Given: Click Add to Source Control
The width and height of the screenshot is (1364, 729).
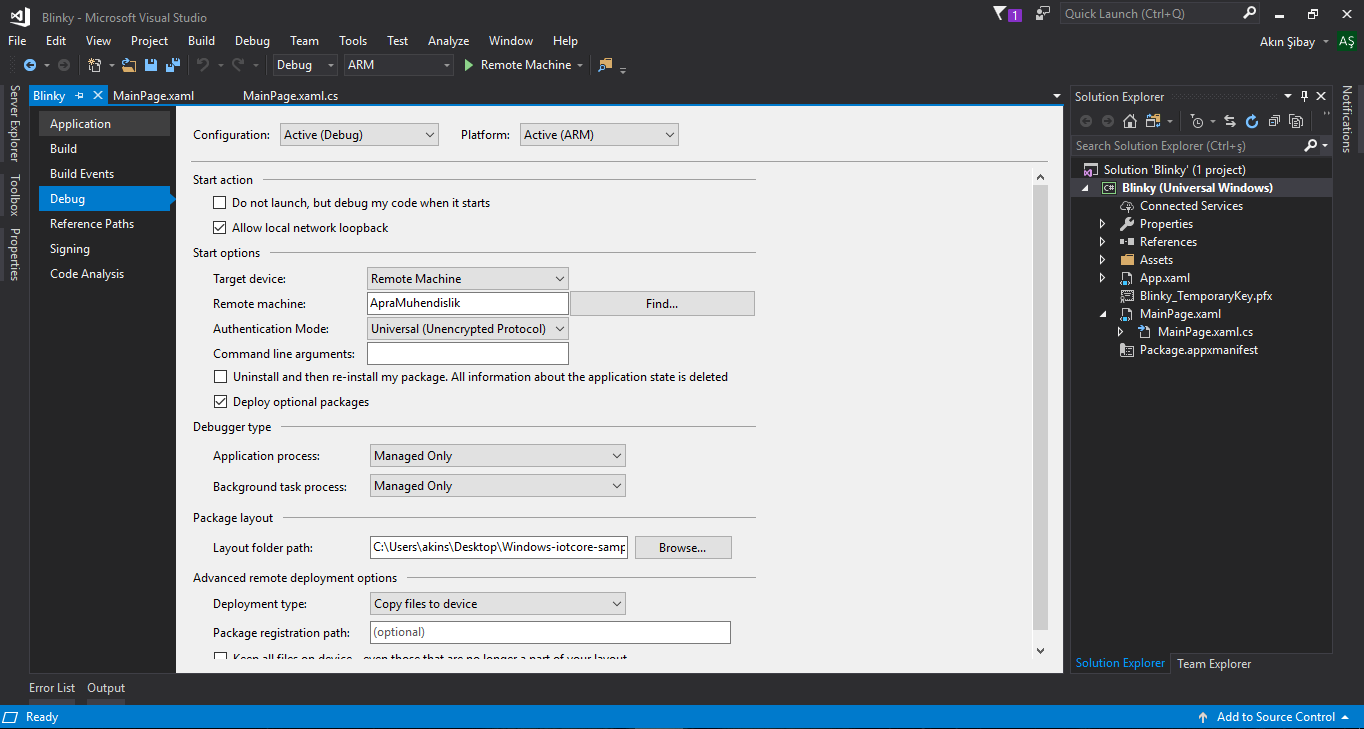Looking at the screenshot, I should coord(1275,717).
